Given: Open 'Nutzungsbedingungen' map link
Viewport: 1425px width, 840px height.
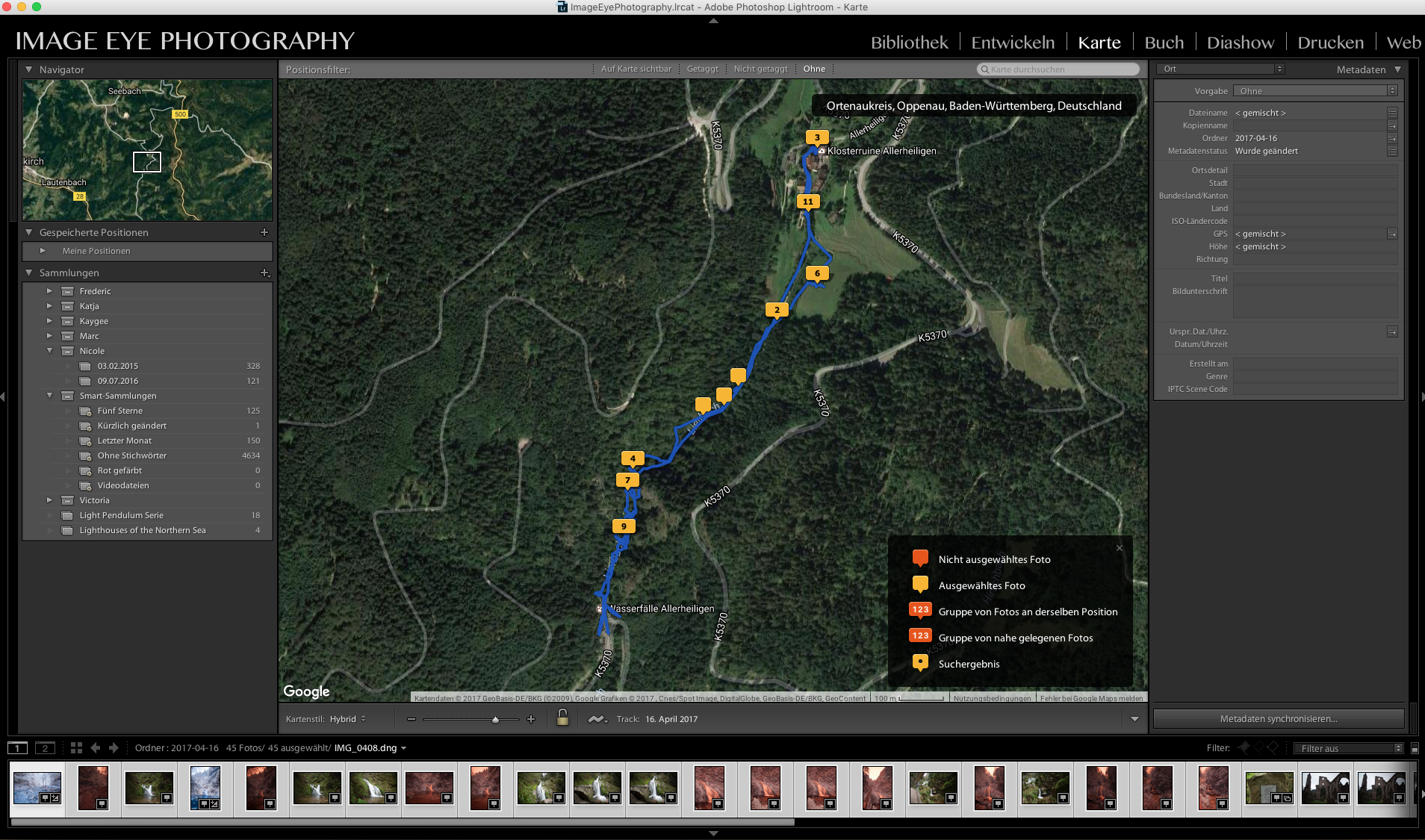Looking at the screenshot, I should click(992, 698).
